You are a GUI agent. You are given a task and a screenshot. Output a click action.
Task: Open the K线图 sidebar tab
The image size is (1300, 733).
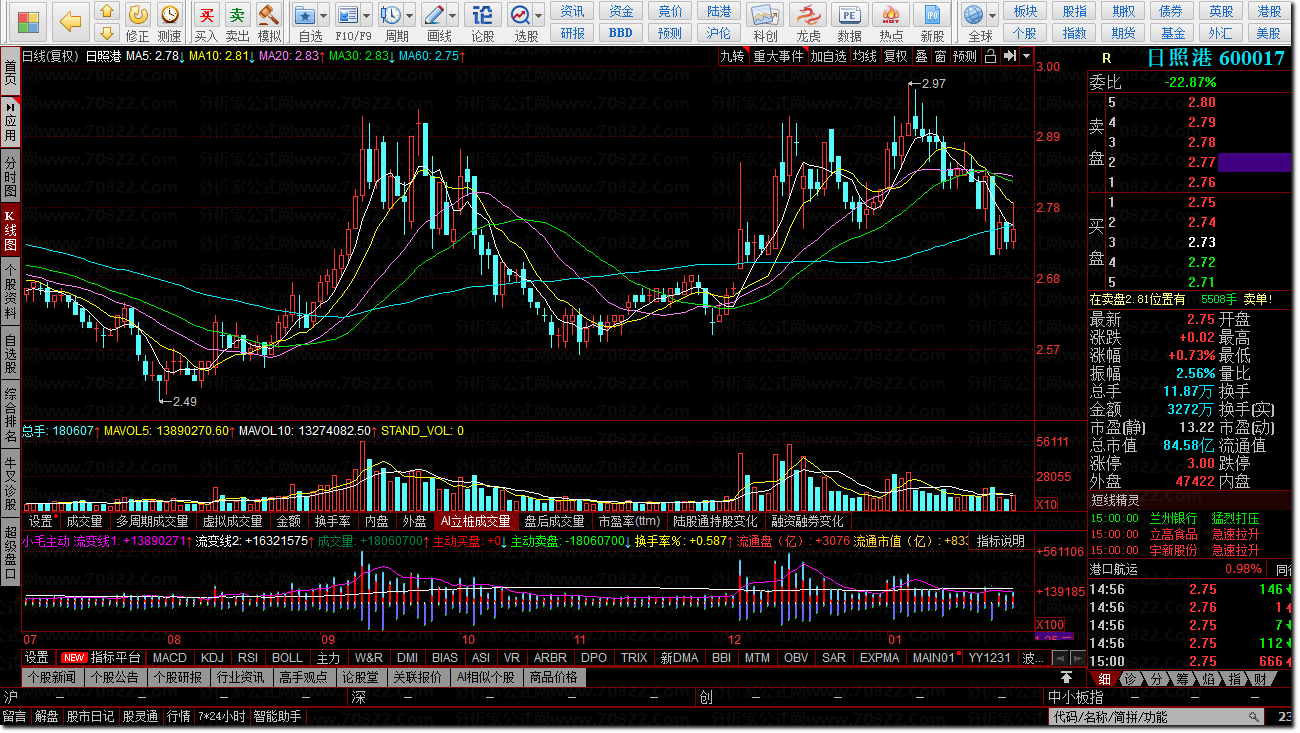(10, 230)
